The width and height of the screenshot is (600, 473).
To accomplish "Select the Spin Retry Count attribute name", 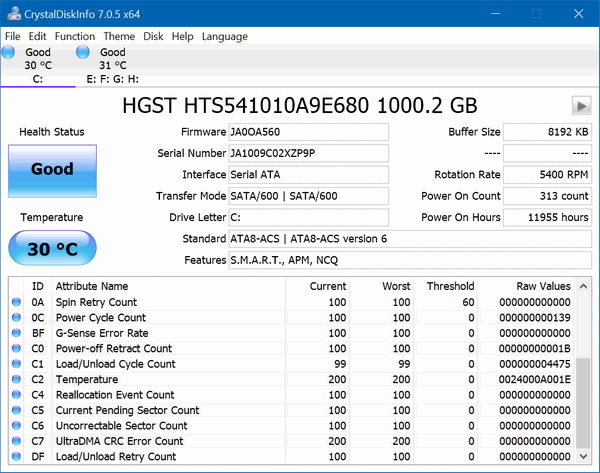I will pyautogui.click(x=96, y=302).
